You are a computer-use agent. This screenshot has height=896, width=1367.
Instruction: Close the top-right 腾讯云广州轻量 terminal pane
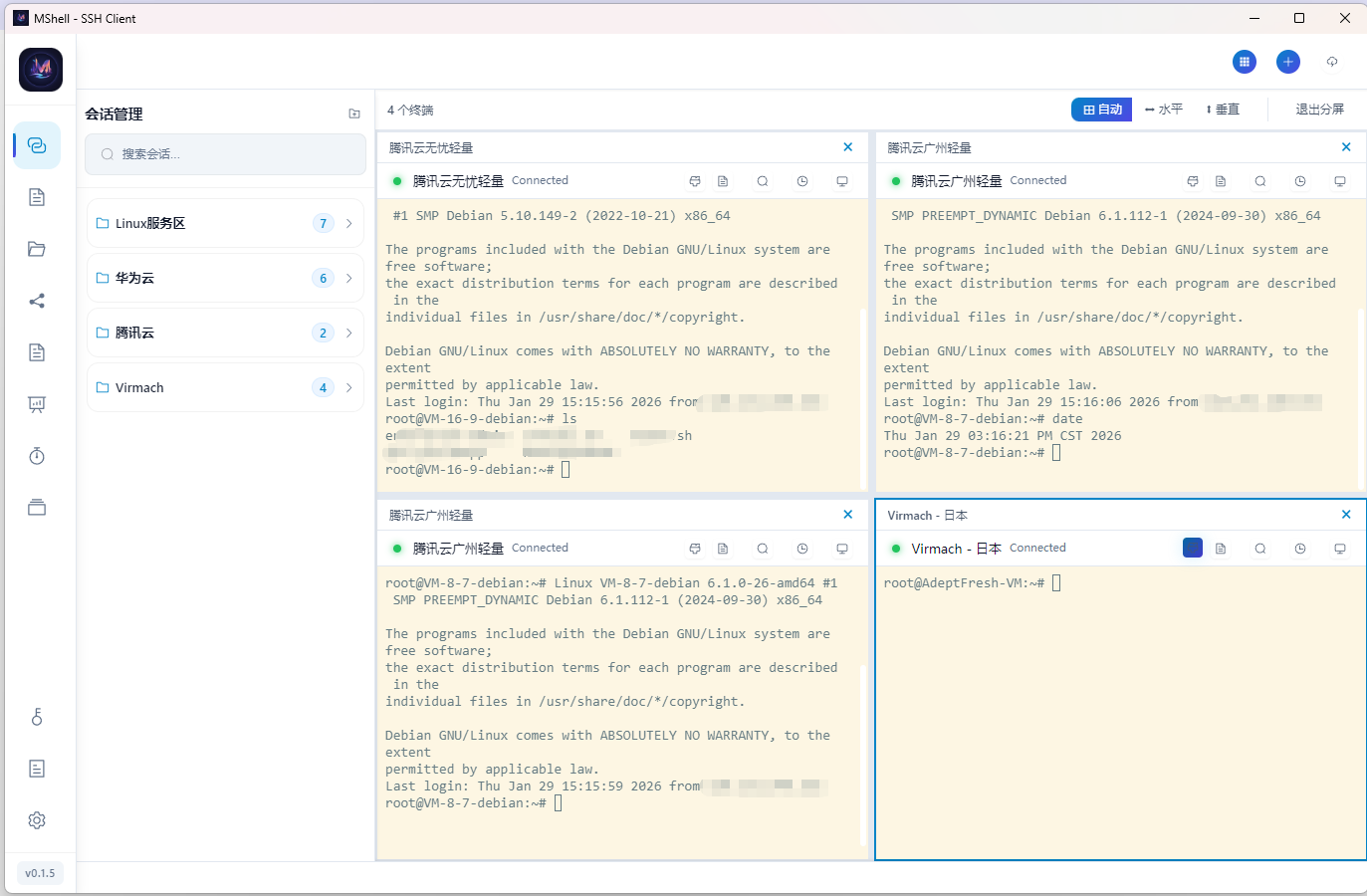[x=1346, y=147]
